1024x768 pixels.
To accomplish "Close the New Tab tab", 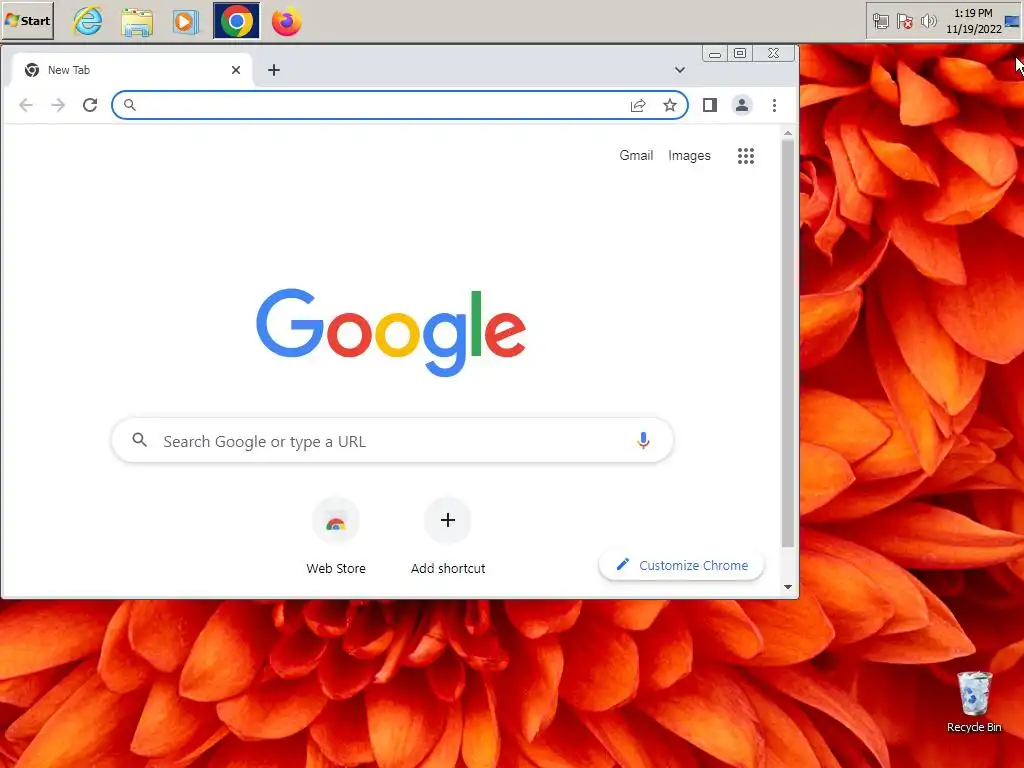I will tap(236, 70).
